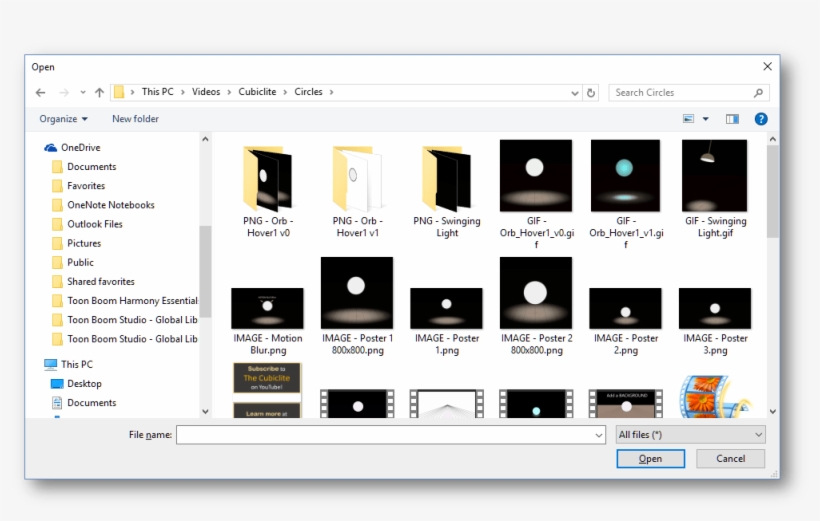Open the File name history dropdown
Viewport: 820px width, 521px height.
[599, 435]
